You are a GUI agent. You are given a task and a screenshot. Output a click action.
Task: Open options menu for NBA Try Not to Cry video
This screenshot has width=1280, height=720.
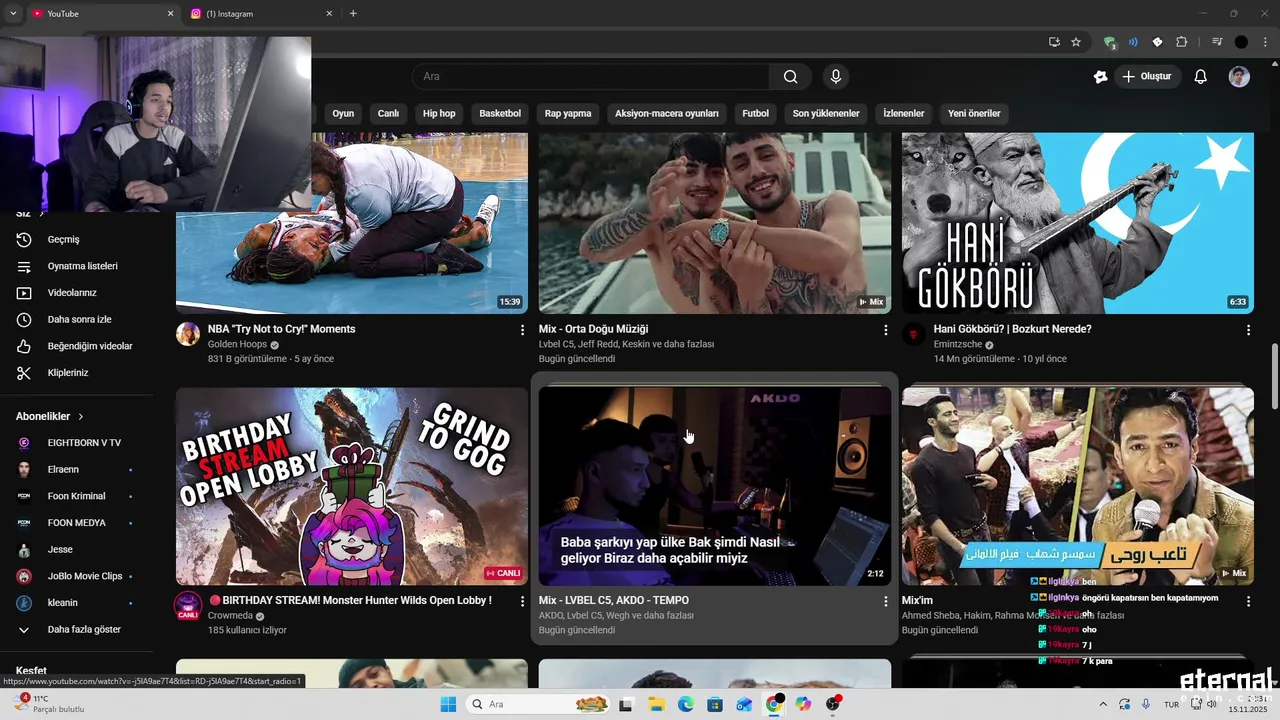tap(522, 330)
